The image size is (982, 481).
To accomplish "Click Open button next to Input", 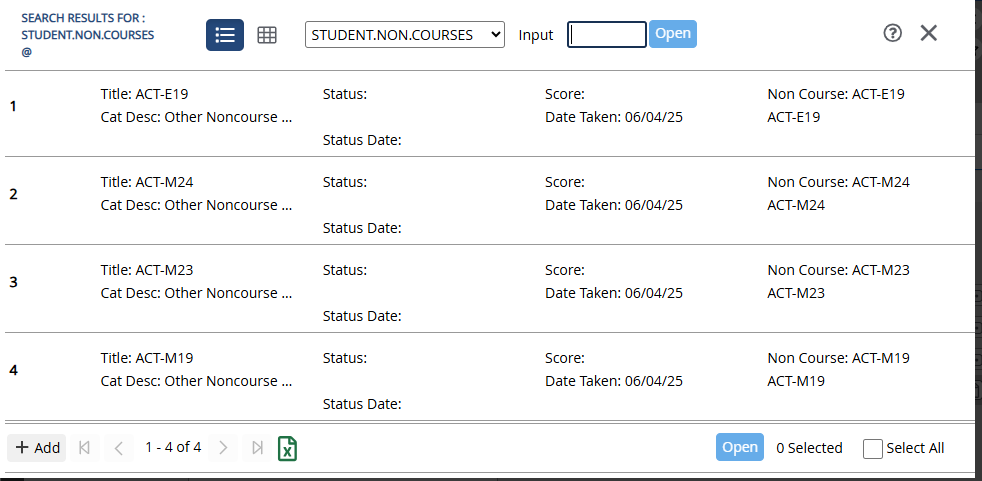I will click(673, 34).
